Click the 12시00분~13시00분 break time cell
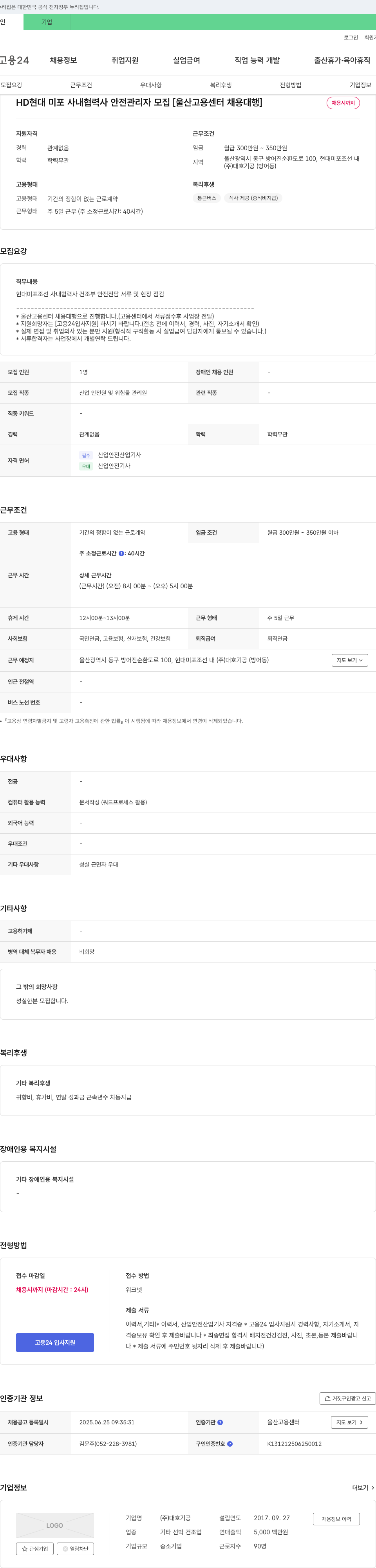This screenshot has height=1568, width=376. pos(105,618)
